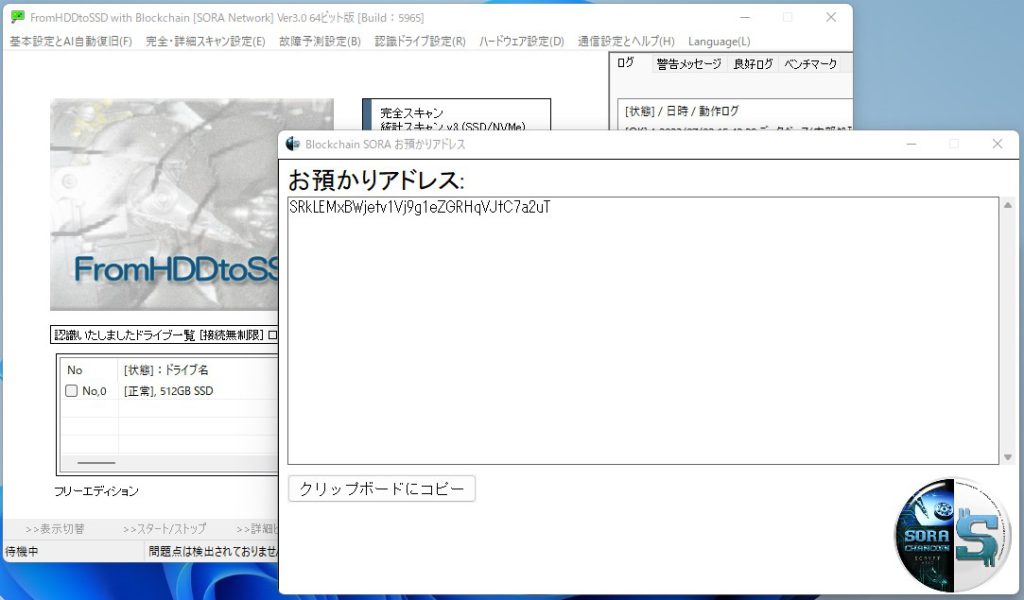This screenshot has height=600, width=1024.
Task: Open the ハードウェア設定(D) menu
Action: click(521, 41)
